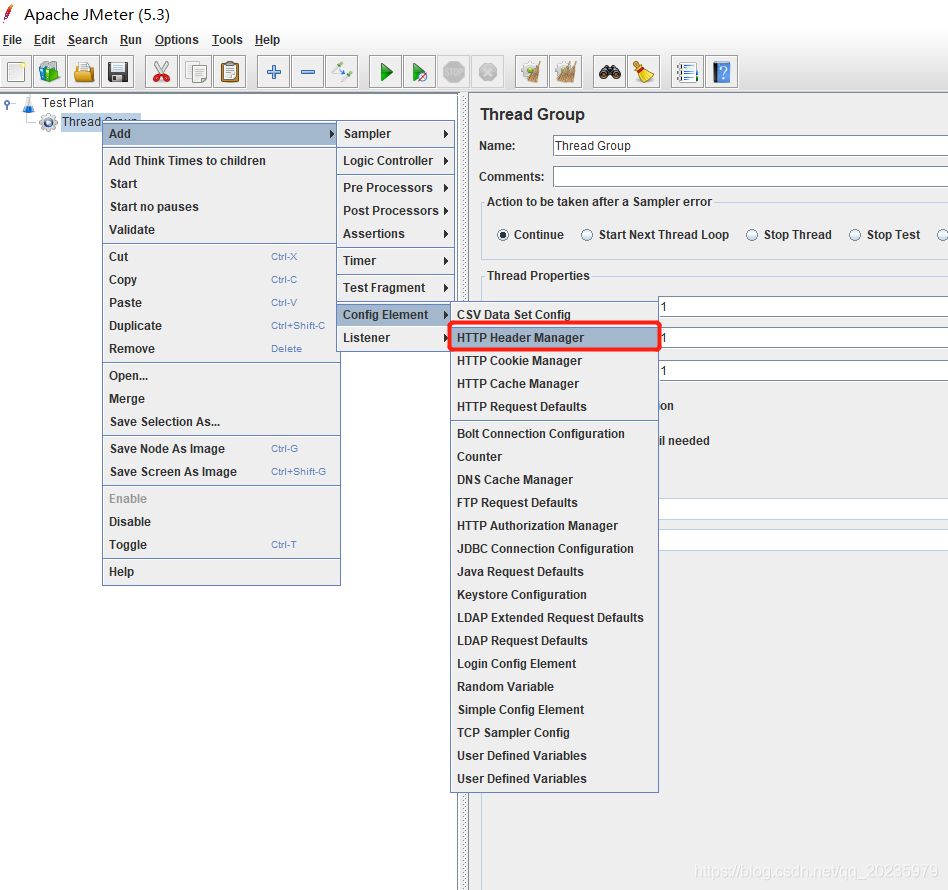Expand the Test Fragment submenu
Screen dimensions: 948x890
click(395, 288)
